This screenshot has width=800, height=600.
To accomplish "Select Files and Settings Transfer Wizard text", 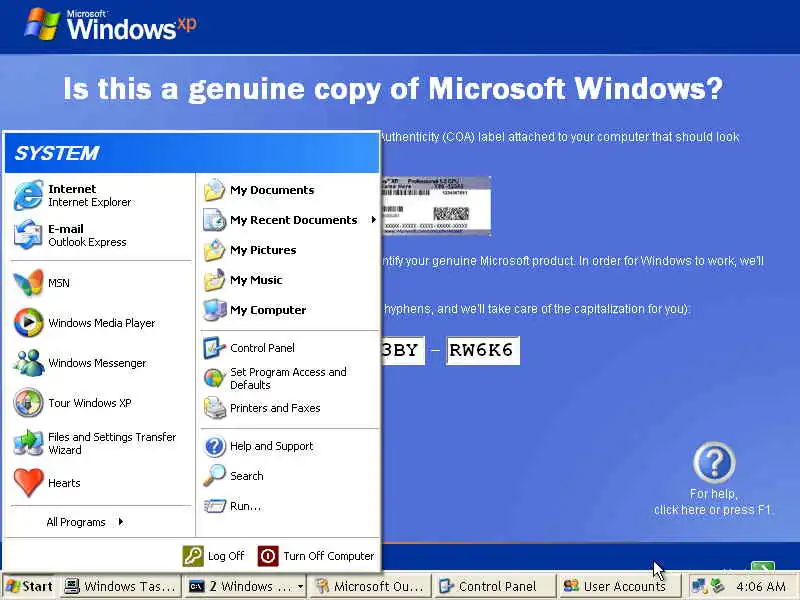I will (x=112, y=443).
